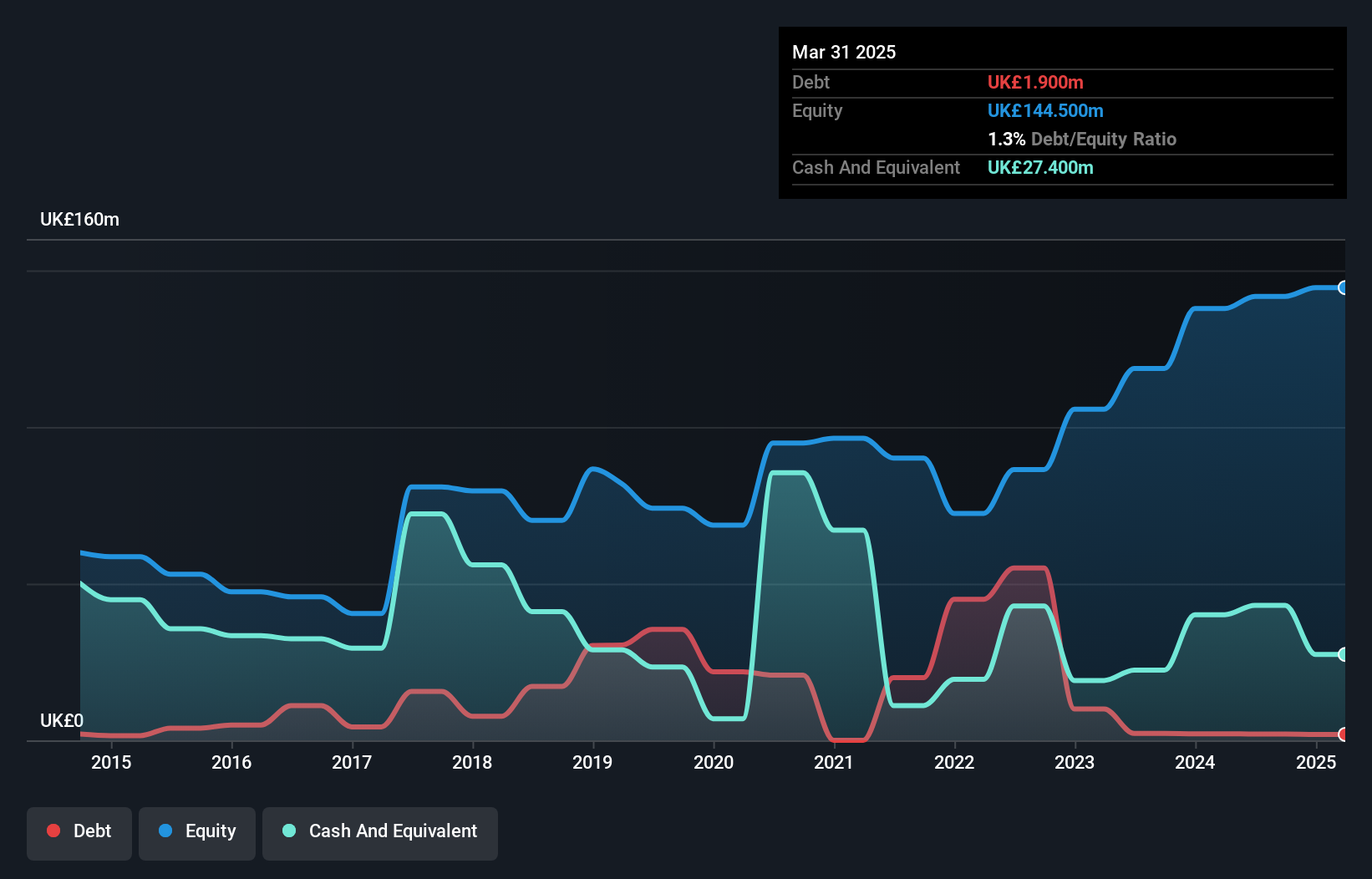The image size is (1372, 879).
Task: Select the Debt endpoint marker on the chart
Action: click(x=1343, y=734)
